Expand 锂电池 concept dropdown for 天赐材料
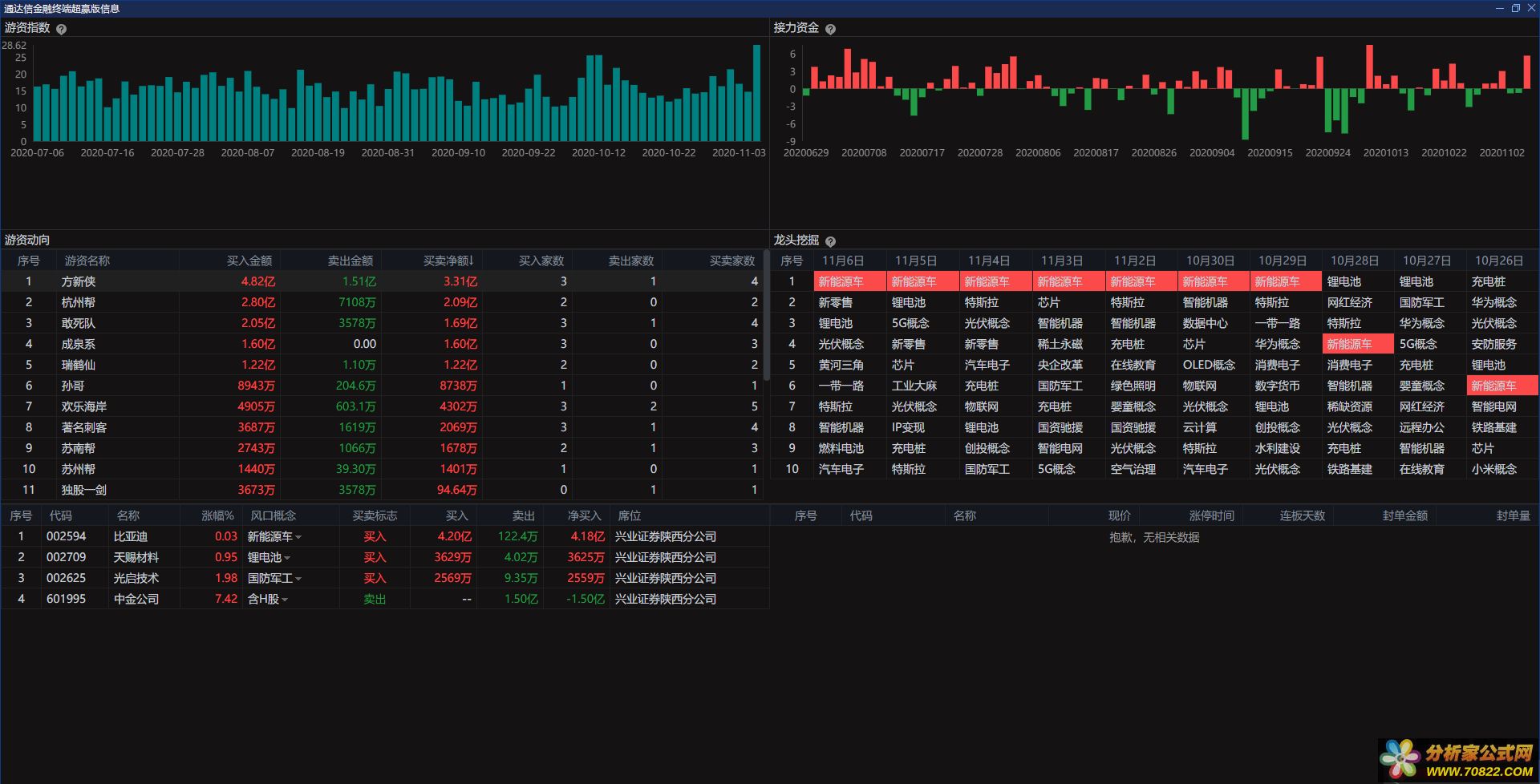Screen dimensions: 1540x784 click(x=287, y=558)
